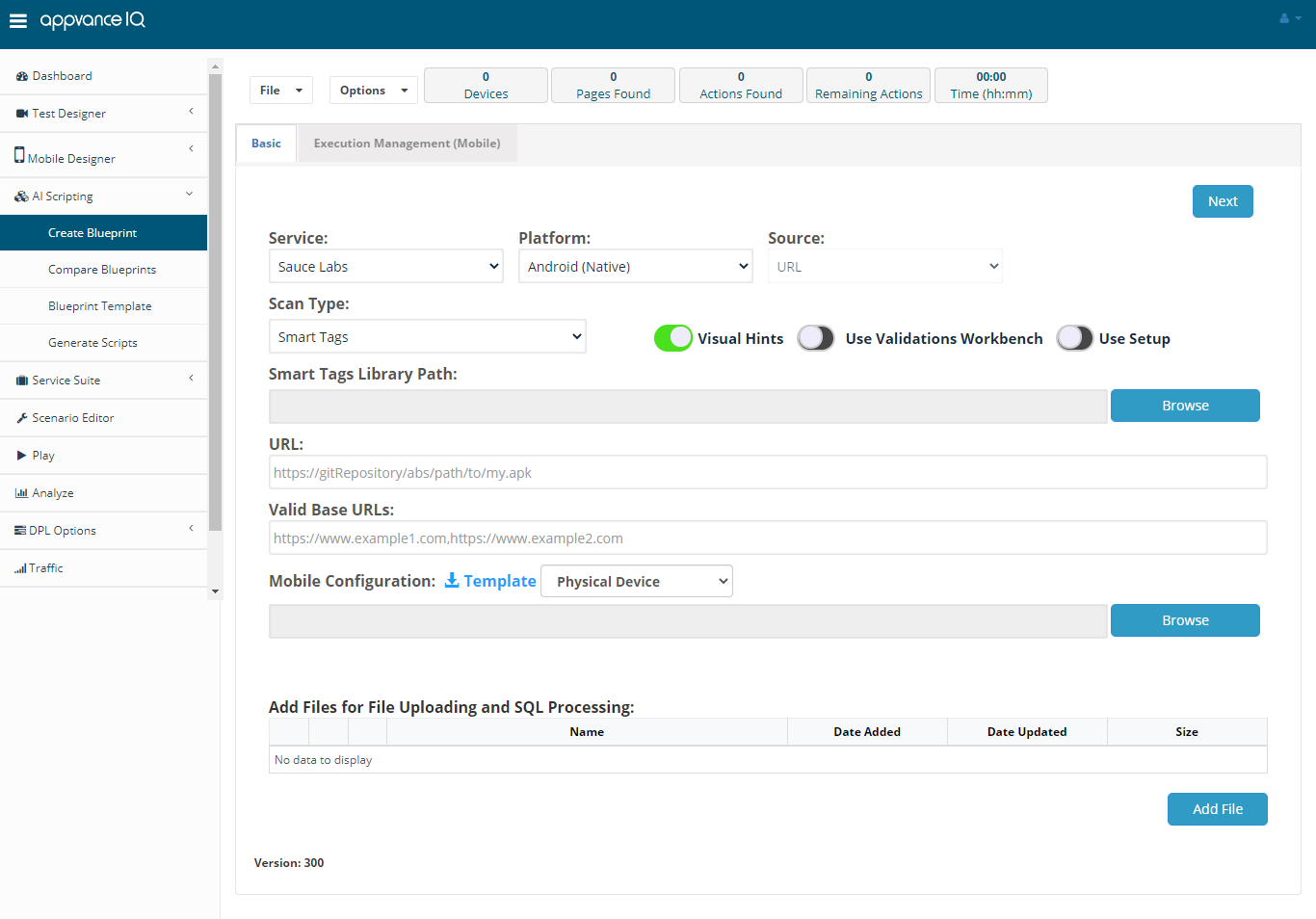The width and height of the screenshot is (1316, 919).
Task: Open Generate Scripts menu item
Action: (x=104, y=343)
